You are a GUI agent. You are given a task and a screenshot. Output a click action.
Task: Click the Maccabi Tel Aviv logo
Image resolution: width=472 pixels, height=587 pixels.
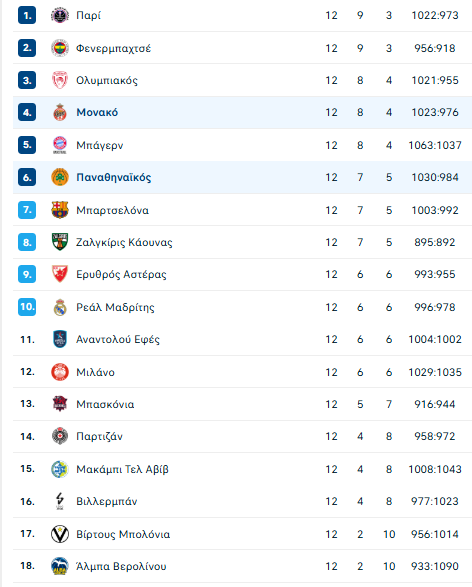pos(60,469)
